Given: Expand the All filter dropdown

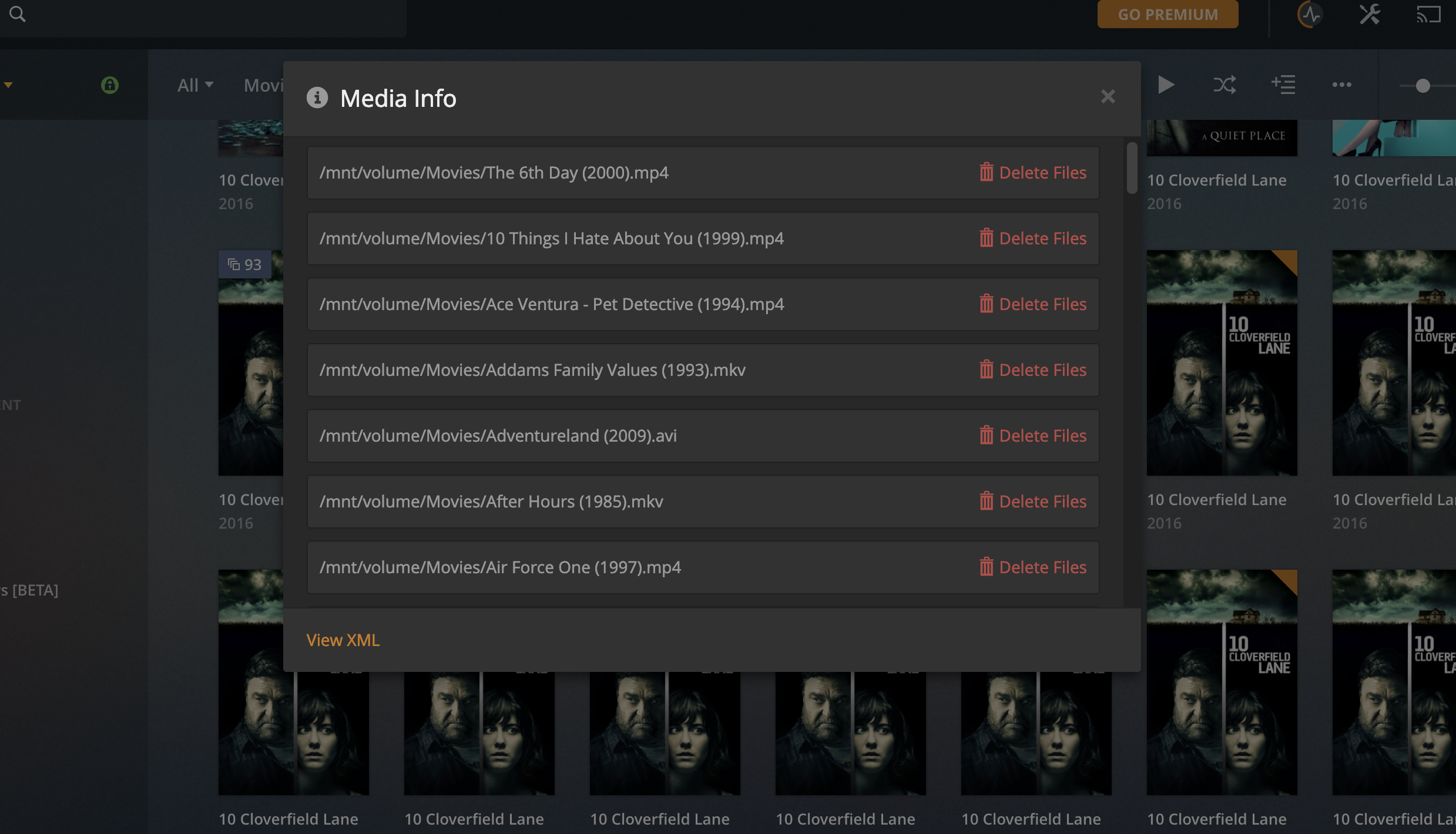Looking at the screenshot, I should point(195,85).
